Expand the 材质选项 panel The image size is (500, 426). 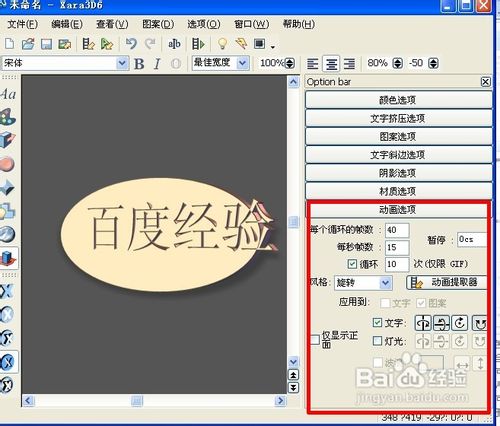(x=398, y=191)
